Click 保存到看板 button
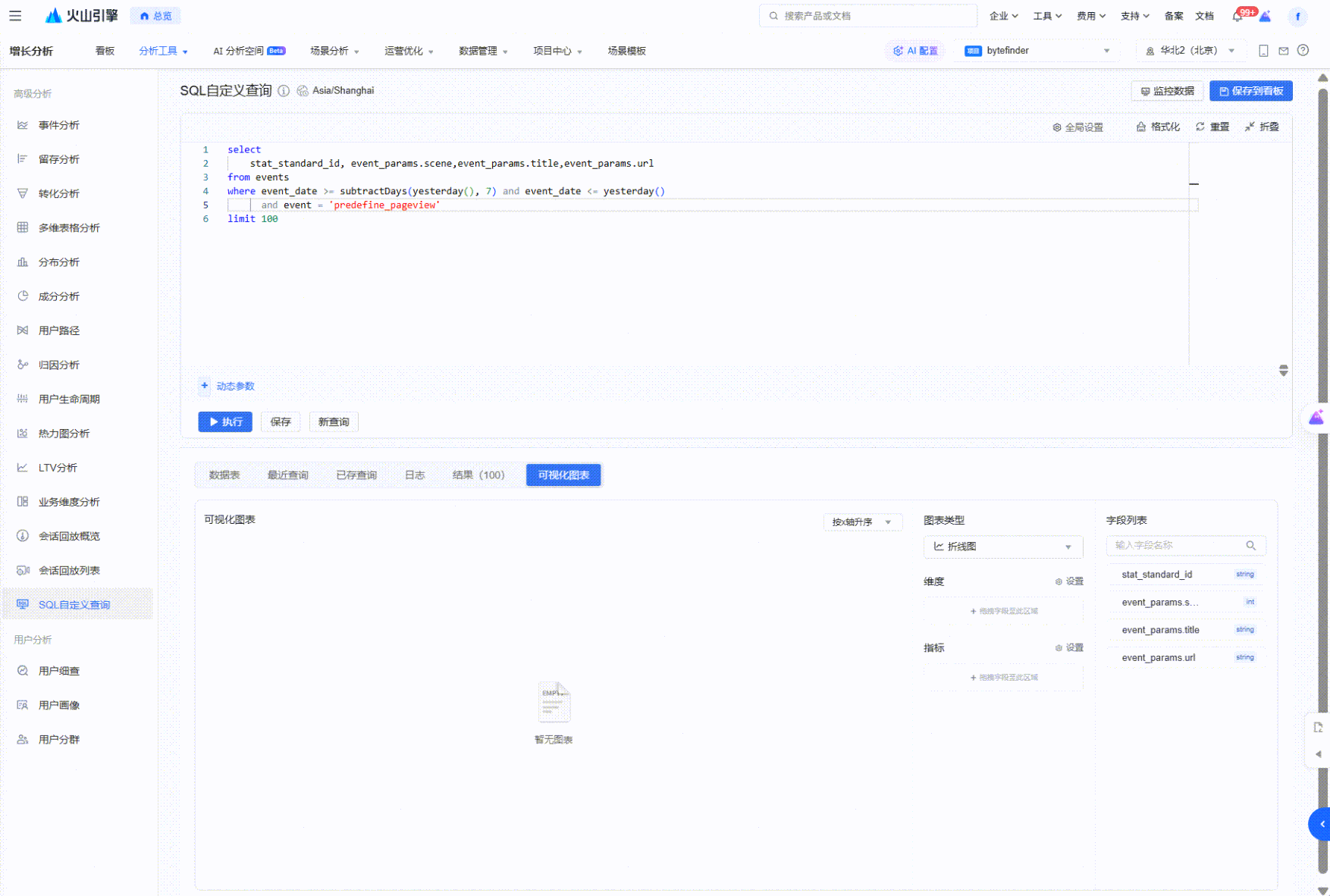The height and width of the screenshot is (896, 1330). [x=1251, y=91]
